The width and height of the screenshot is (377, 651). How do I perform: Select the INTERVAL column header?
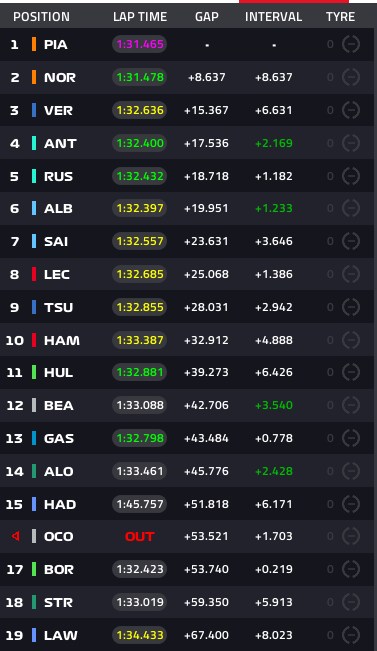[273, 17]
